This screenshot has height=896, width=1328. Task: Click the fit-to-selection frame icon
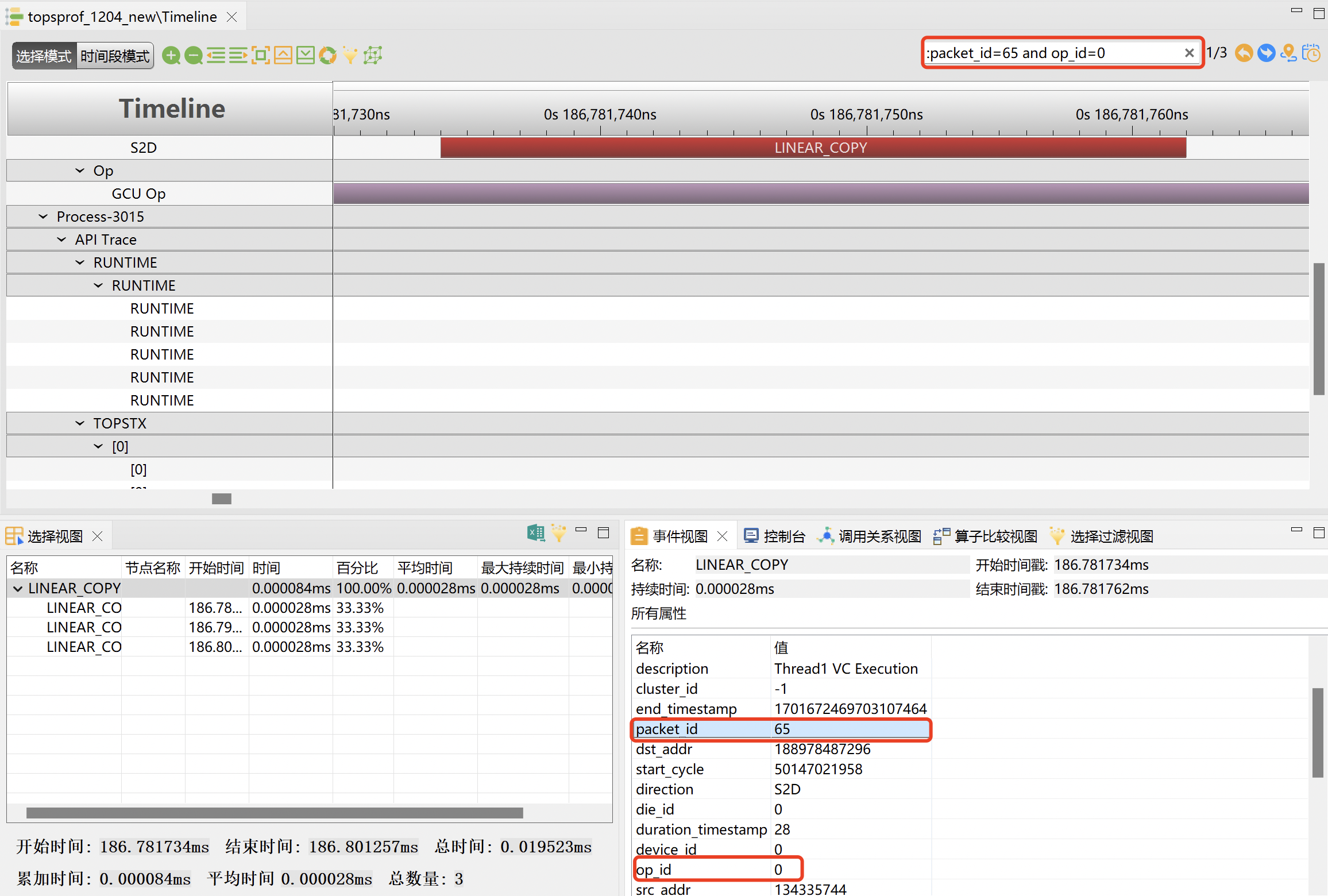pos(261,56)
